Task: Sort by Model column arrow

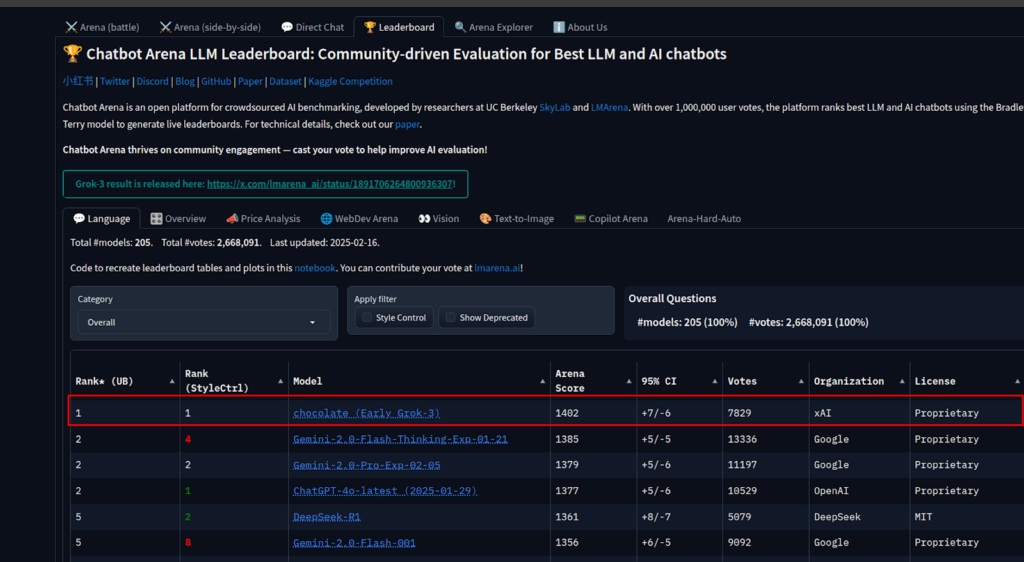Action: 542,381
